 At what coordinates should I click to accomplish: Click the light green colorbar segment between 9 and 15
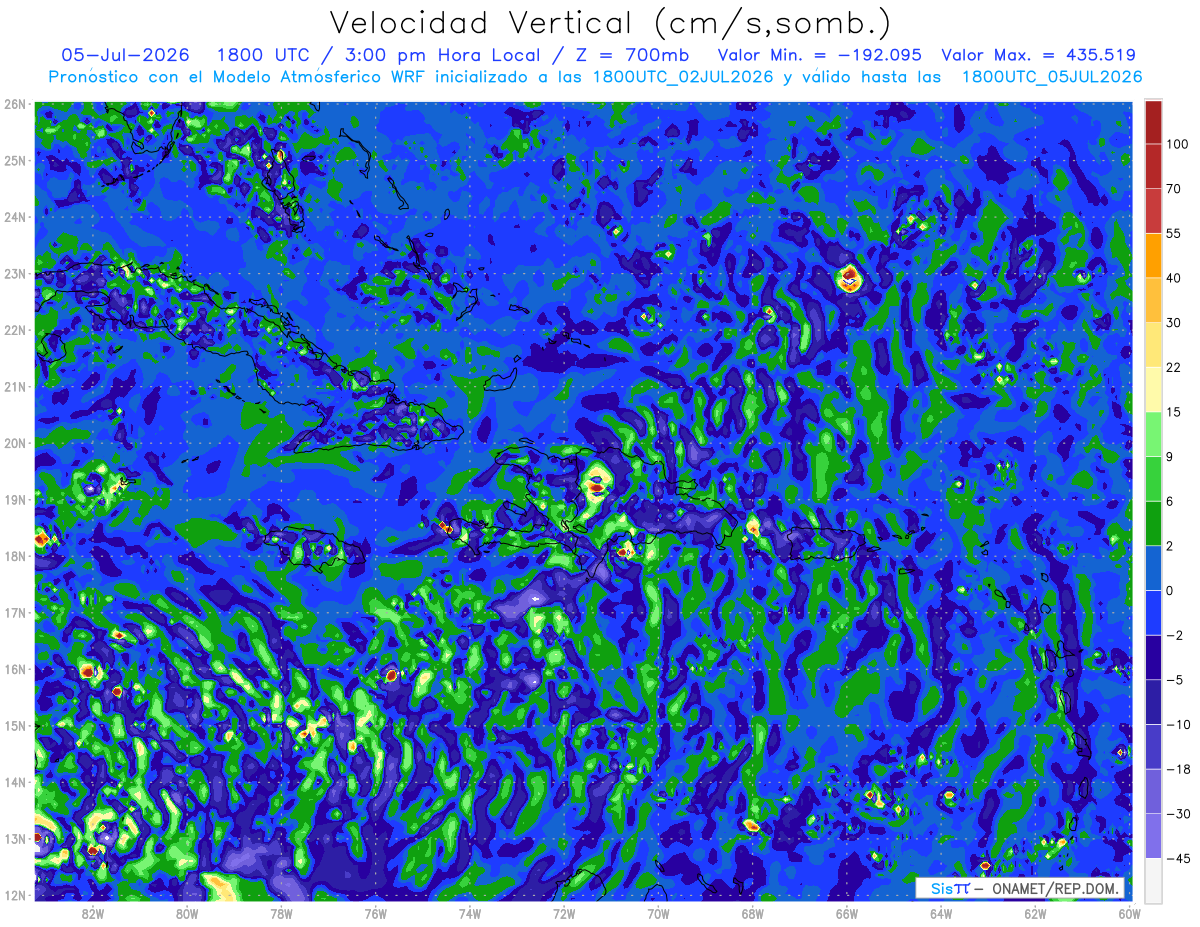[1153, 433]
